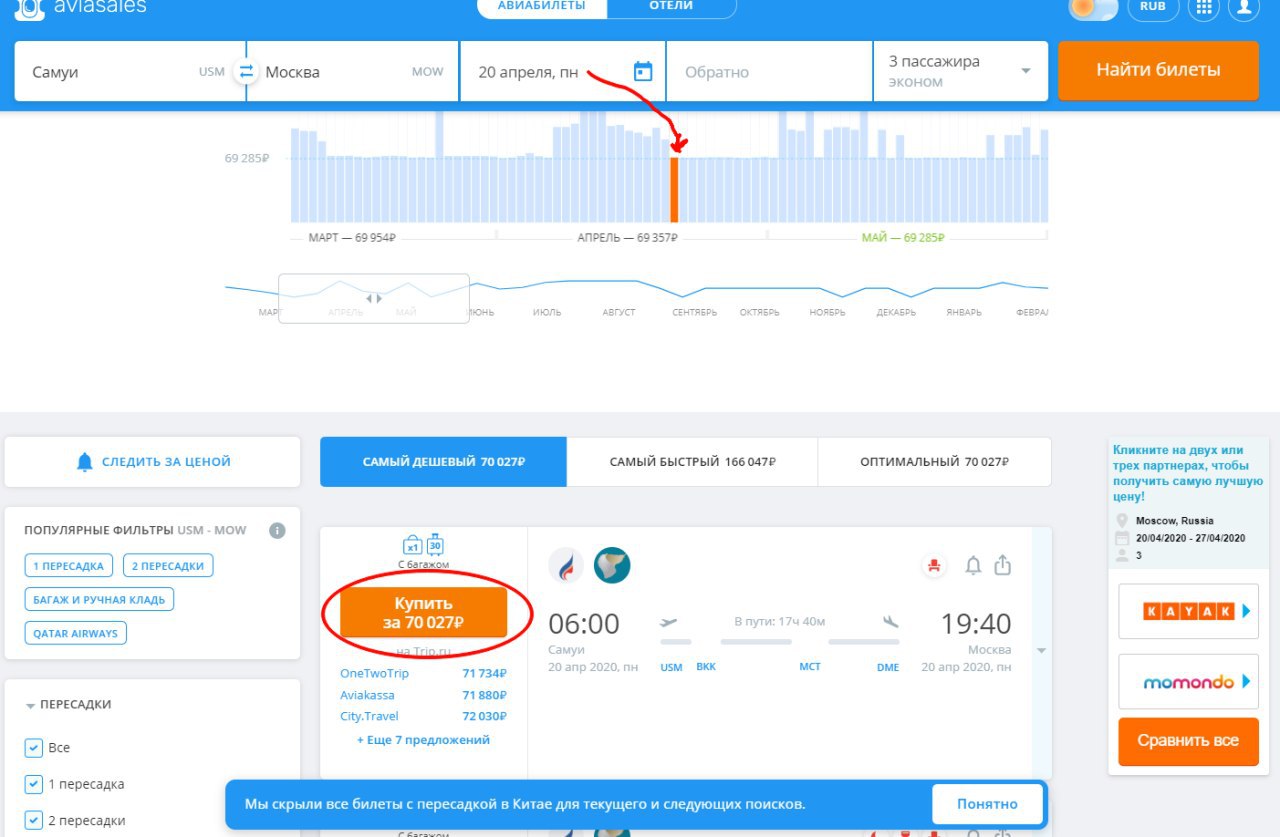
Task: Open the user profile icon
Action: (x=1243, y=6)
